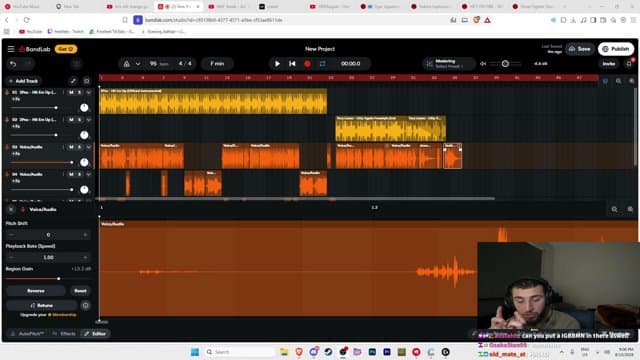Switch to the Editor tab
640x360 pixels.
(95, 333)
